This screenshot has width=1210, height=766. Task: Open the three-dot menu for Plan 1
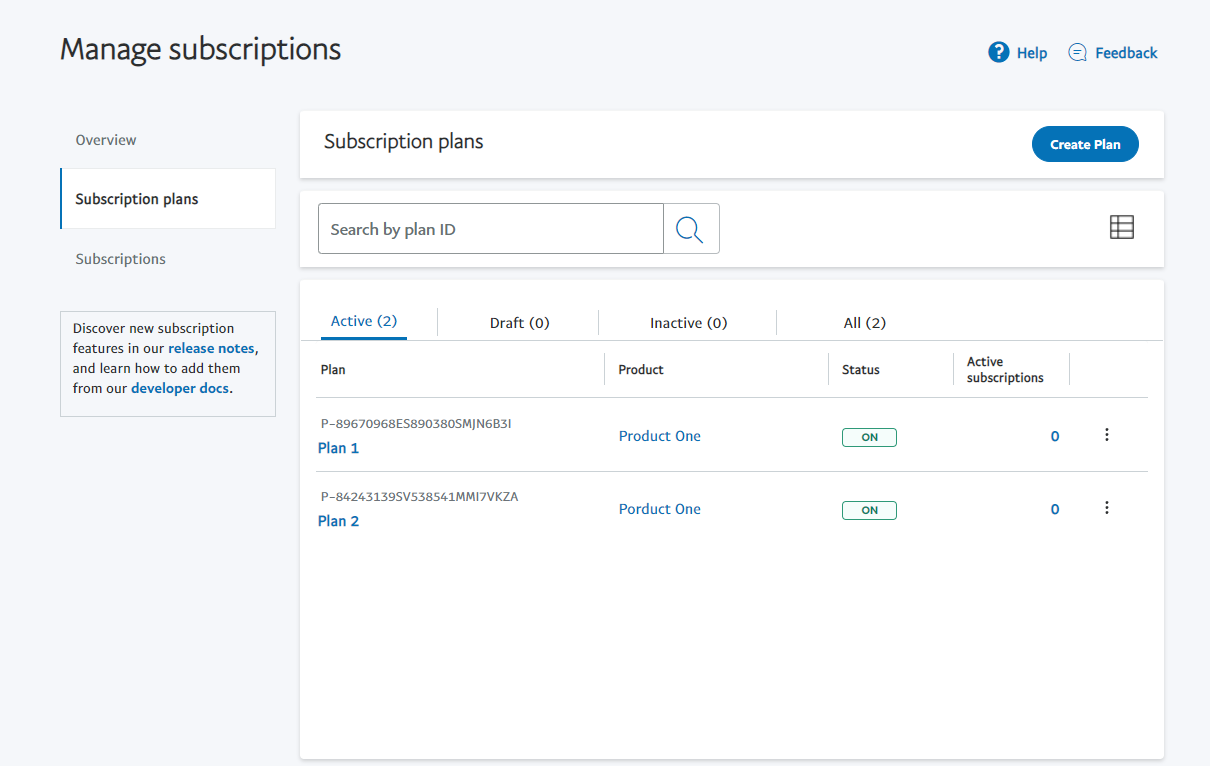1106,435
